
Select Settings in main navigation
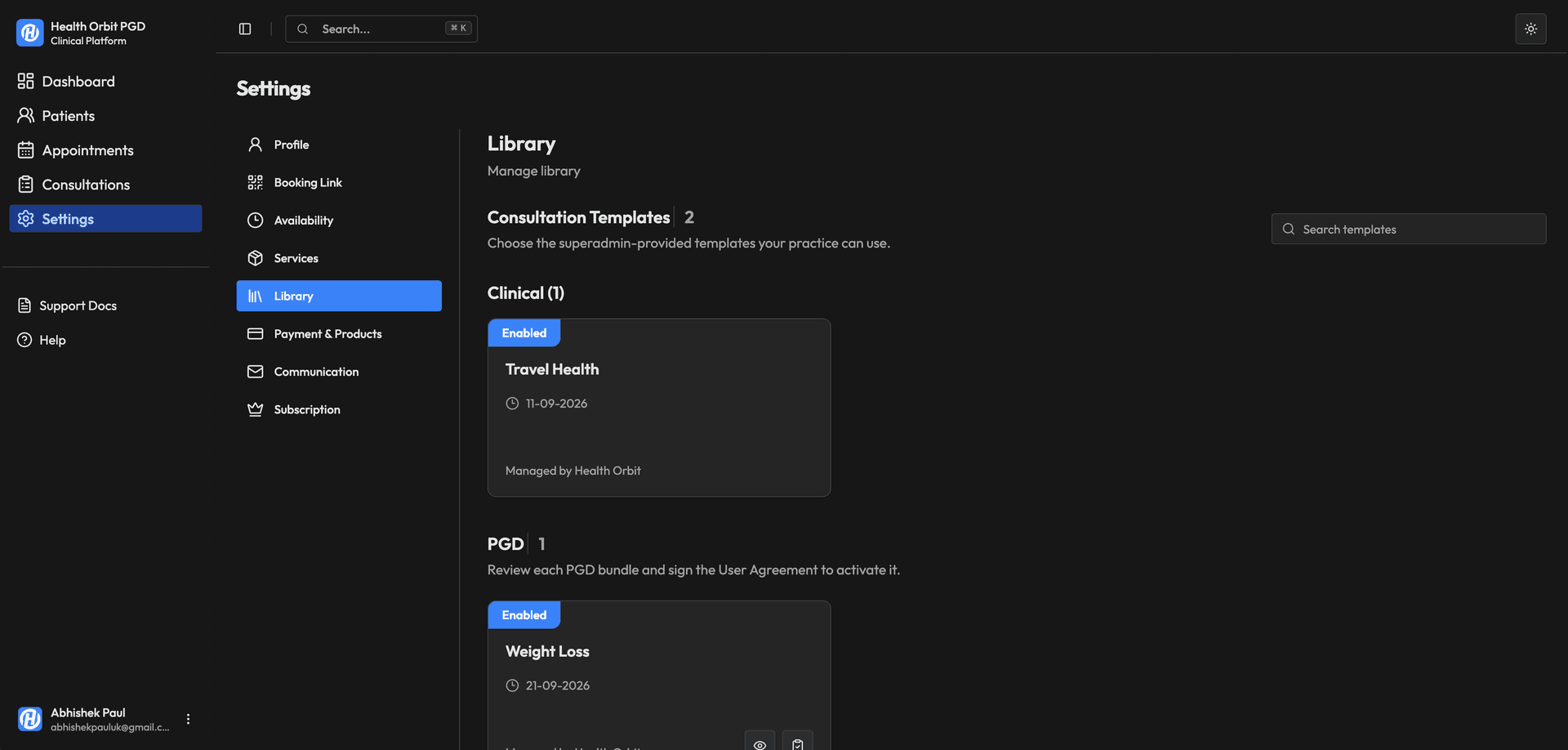click(105, 219)
